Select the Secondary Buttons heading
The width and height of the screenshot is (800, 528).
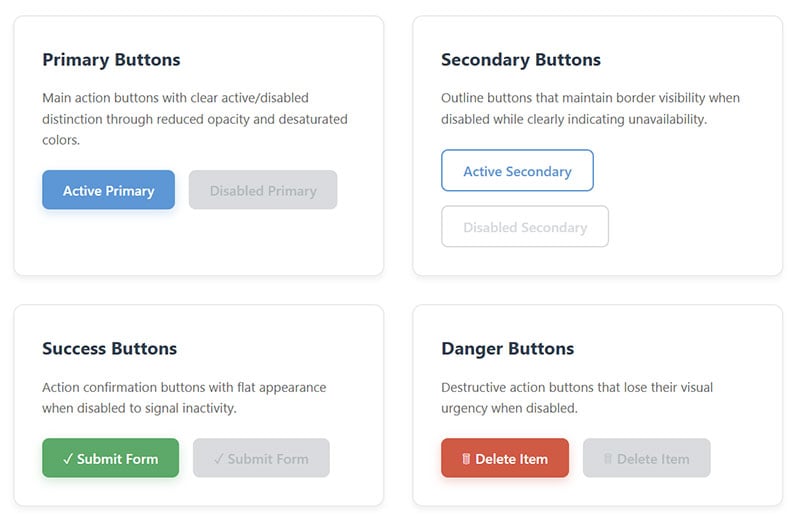[521, 60]
